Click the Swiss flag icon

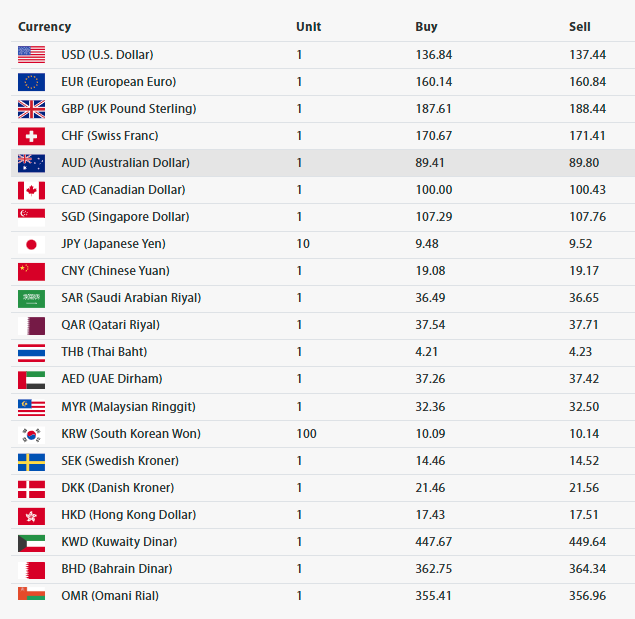pos(31,136)
